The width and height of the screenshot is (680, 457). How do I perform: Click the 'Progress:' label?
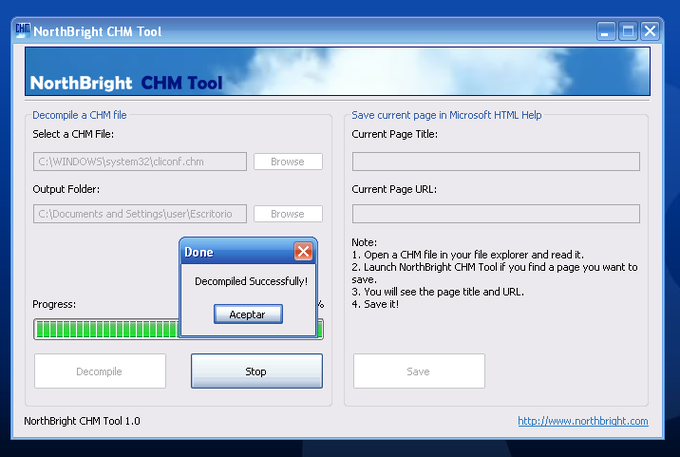(x=54, y=304)
